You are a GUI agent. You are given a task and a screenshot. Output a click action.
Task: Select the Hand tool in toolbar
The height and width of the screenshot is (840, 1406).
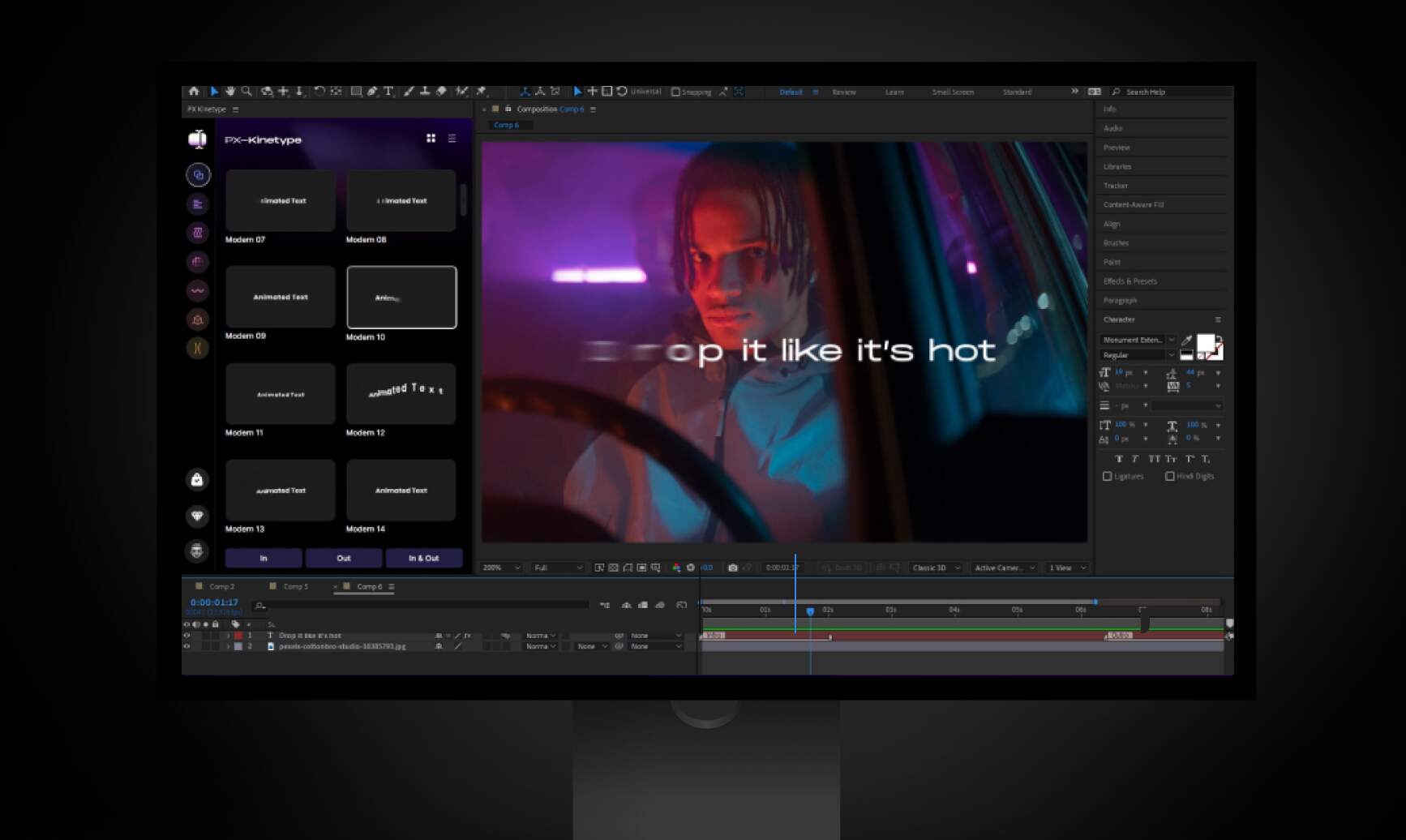pyautogui.click(x=230, y=92)
